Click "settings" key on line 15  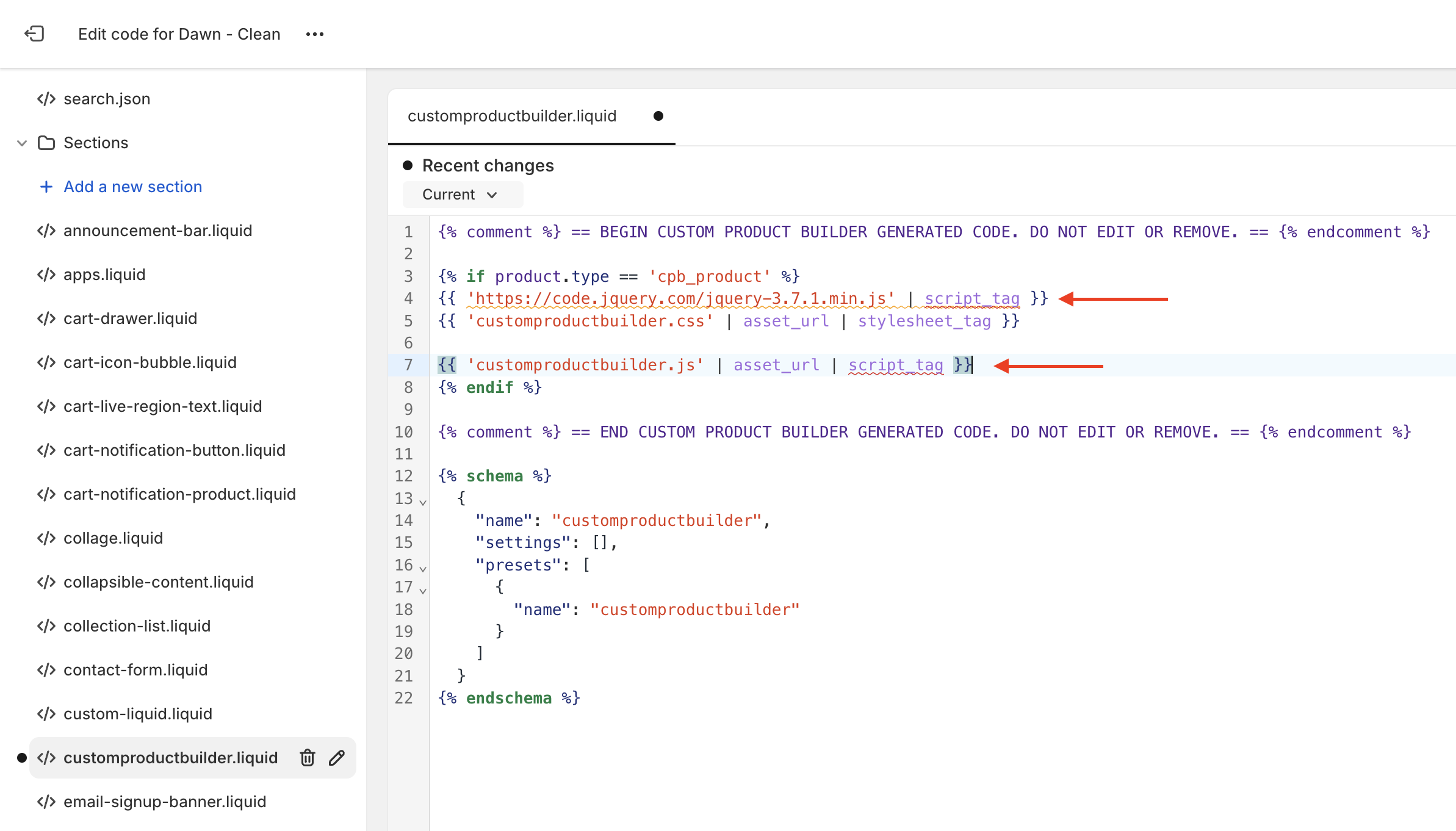point(523,542)
